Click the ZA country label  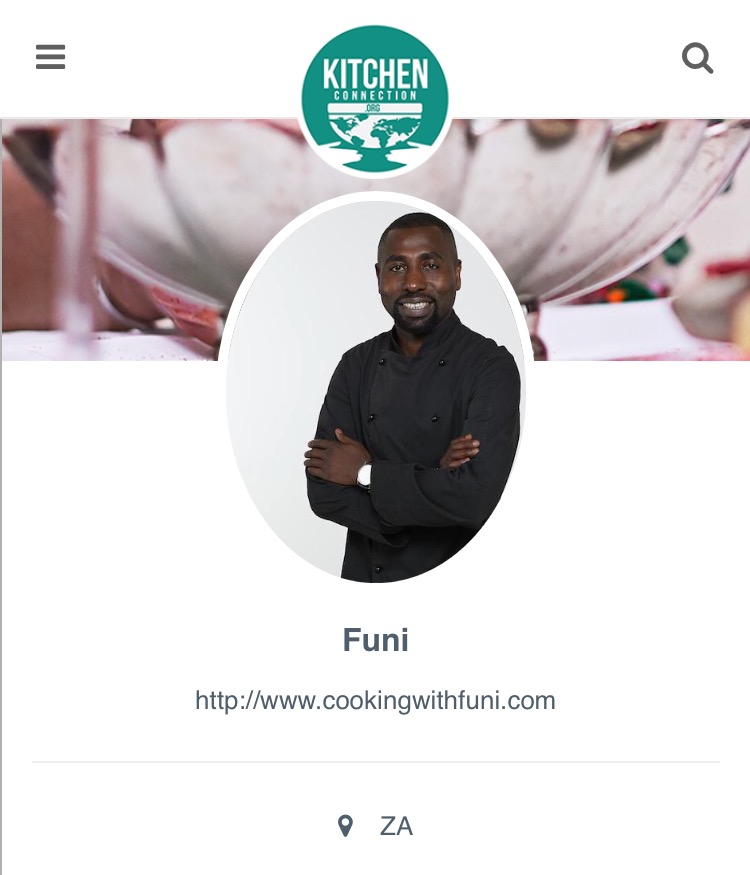[396, 826]
